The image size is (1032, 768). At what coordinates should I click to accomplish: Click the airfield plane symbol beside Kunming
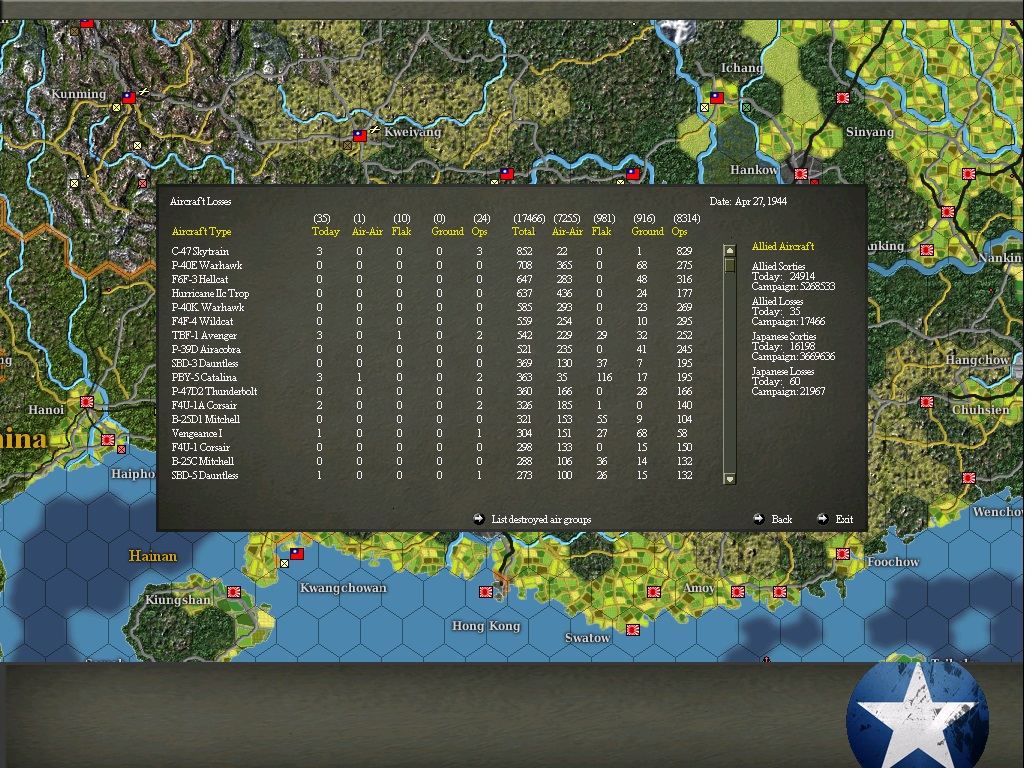[143, 92]
